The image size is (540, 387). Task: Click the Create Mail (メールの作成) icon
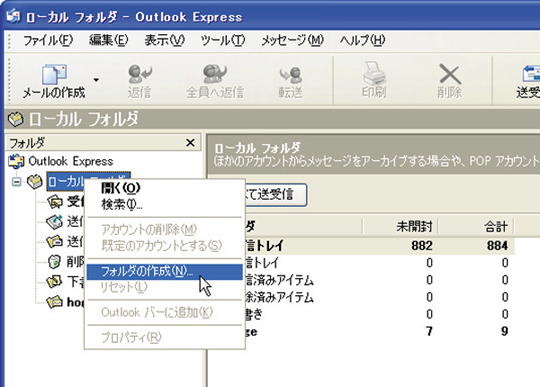pos(54,74)
